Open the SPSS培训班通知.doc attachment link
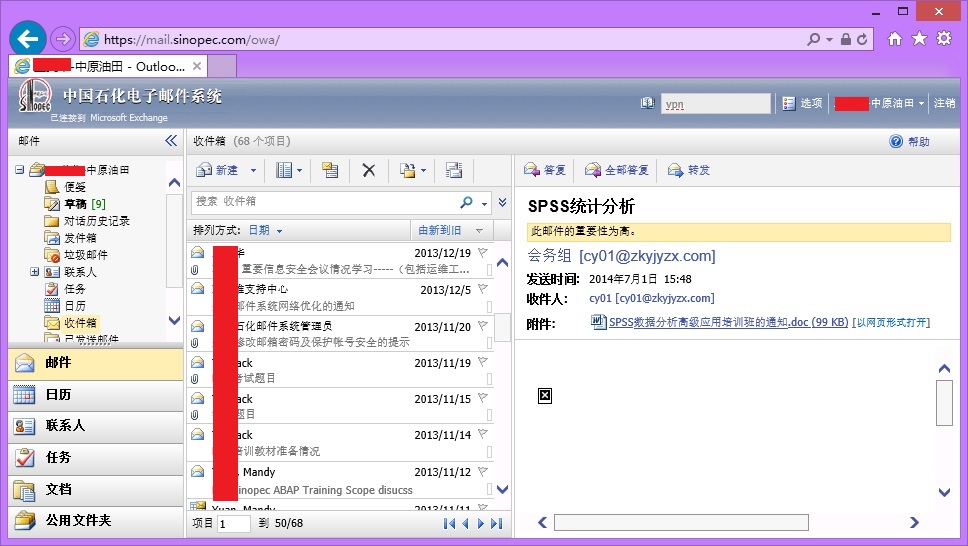Image resolution: width=968 pixels, height=546 pixels. [728, 322]
